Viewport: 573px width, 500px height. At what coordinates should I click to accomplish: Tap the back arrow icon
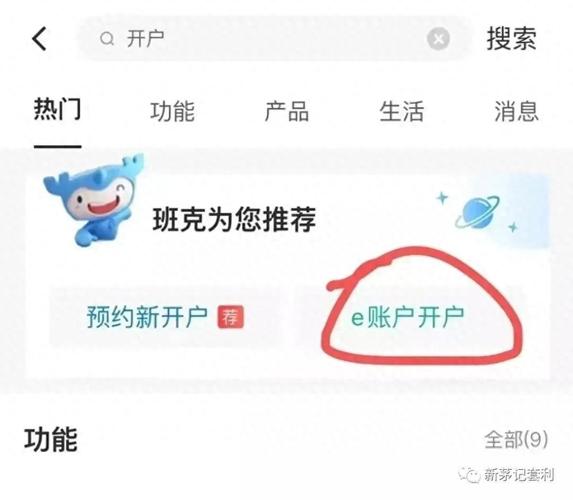tap(39, 39)
